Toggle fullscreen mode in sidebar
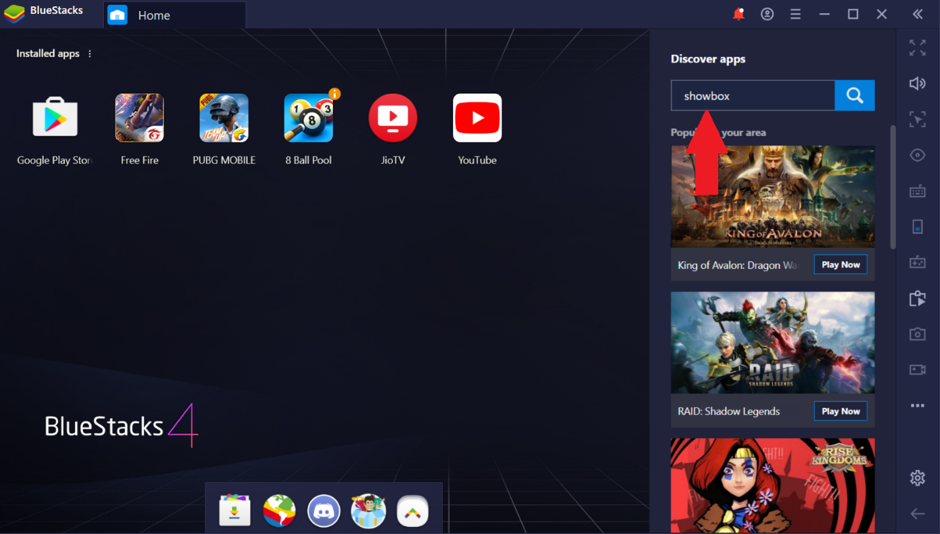 pyautogui.click(x=917, y=48)
